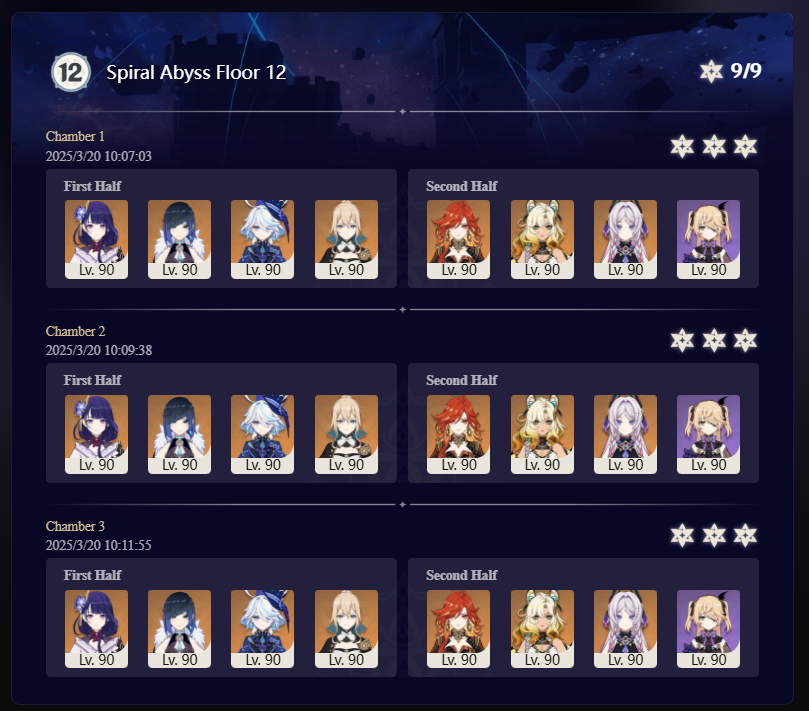This screenshot has width=809, height=711.
Task: Click First Half label in Chamber 3
Action: 92,575
